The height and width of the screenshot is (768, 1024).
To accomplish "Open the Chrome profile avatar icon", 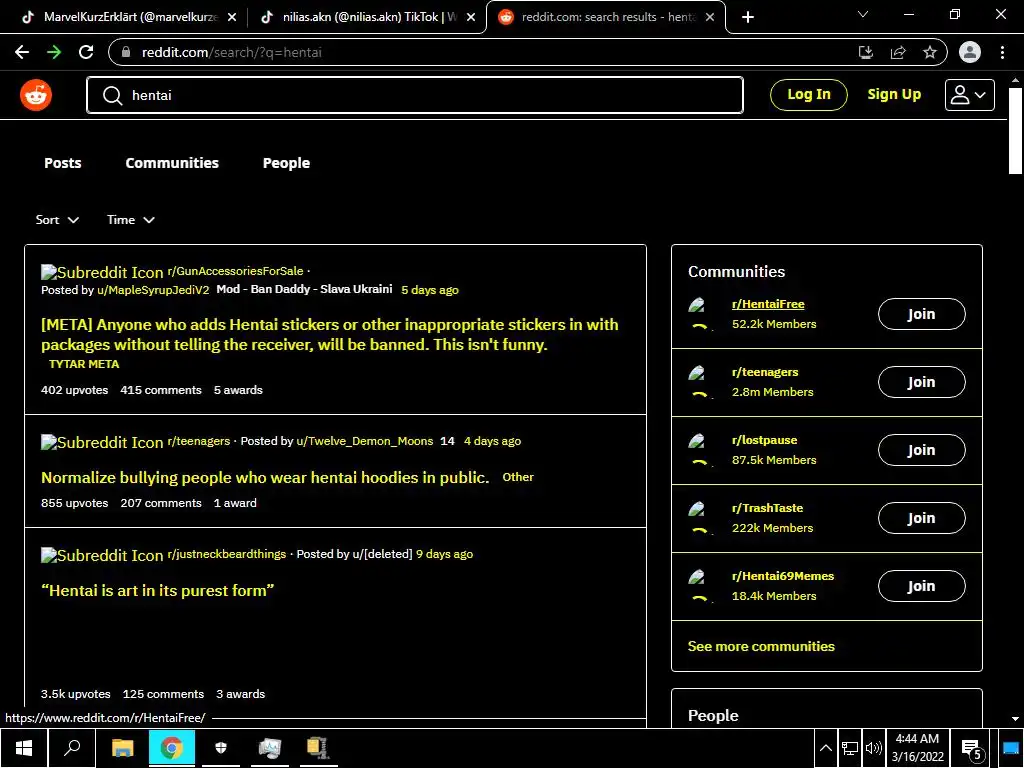I will tap(970, 52).
